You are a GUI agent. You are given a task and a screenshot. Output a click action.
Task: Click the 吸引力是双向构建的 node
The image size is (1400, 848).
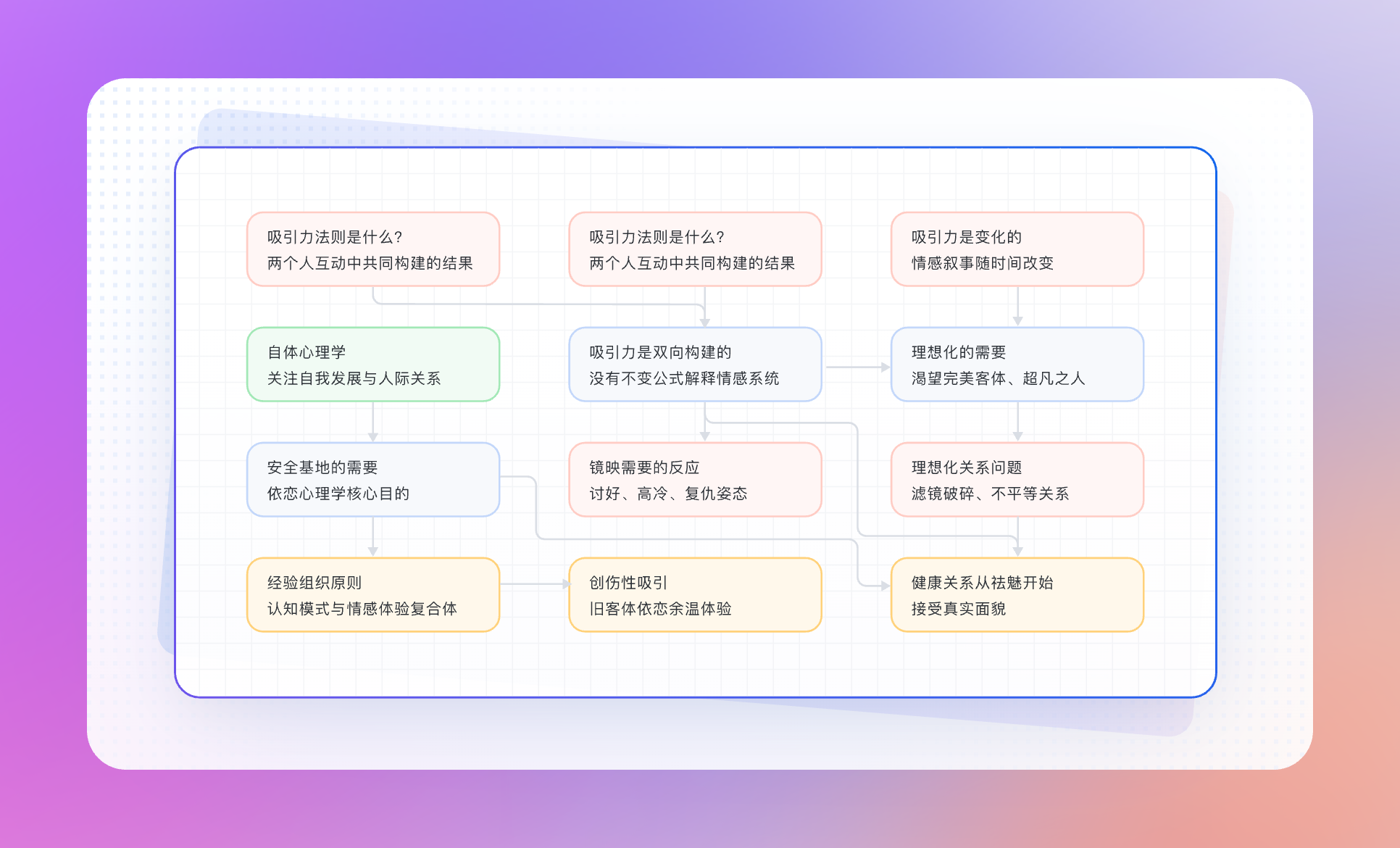click(x=695, y=365)
